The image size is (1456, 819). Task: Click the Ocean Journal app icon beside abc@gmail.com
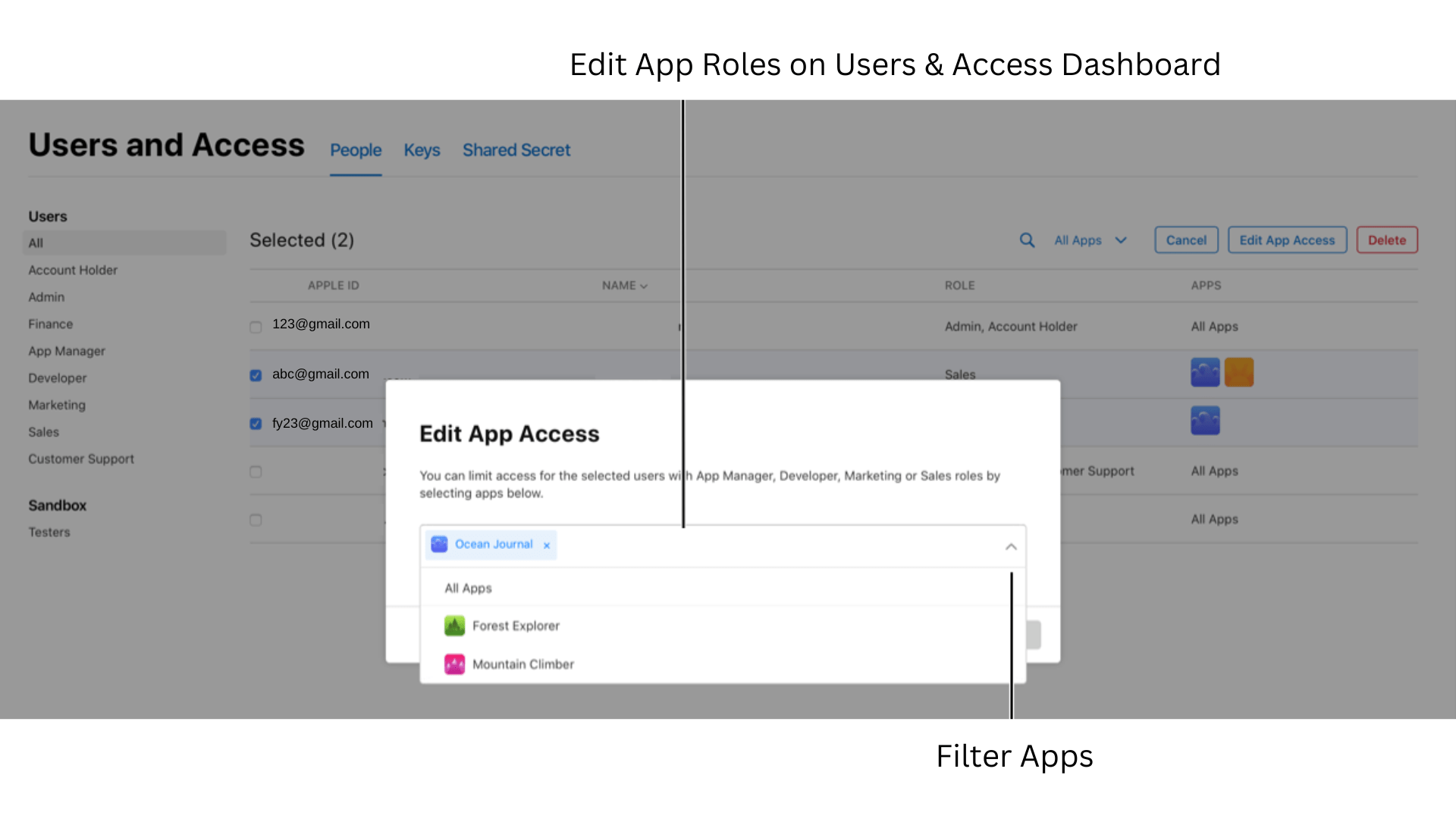pos(1205,372)
